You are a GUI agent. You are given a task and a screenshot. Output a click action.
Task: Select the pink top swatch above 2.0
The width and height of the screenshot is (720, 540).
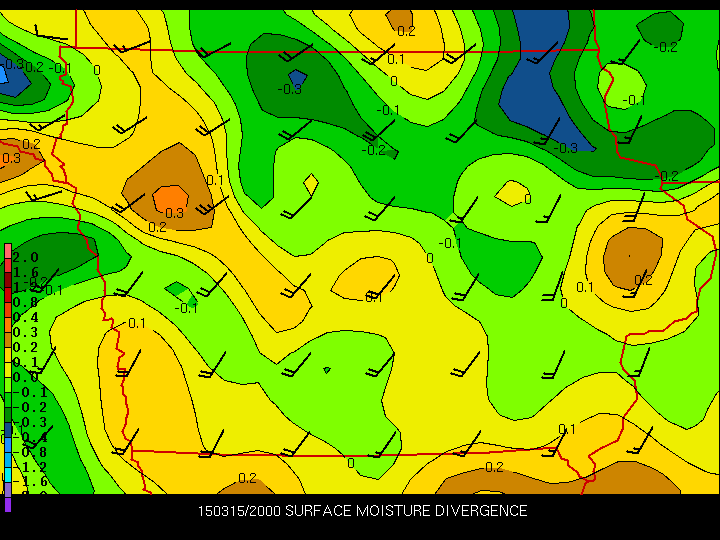8,251
